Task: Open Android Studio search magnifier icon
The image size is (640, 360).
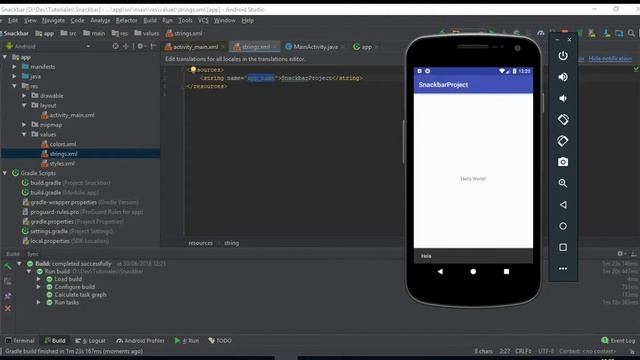Action: click(631, 33)
